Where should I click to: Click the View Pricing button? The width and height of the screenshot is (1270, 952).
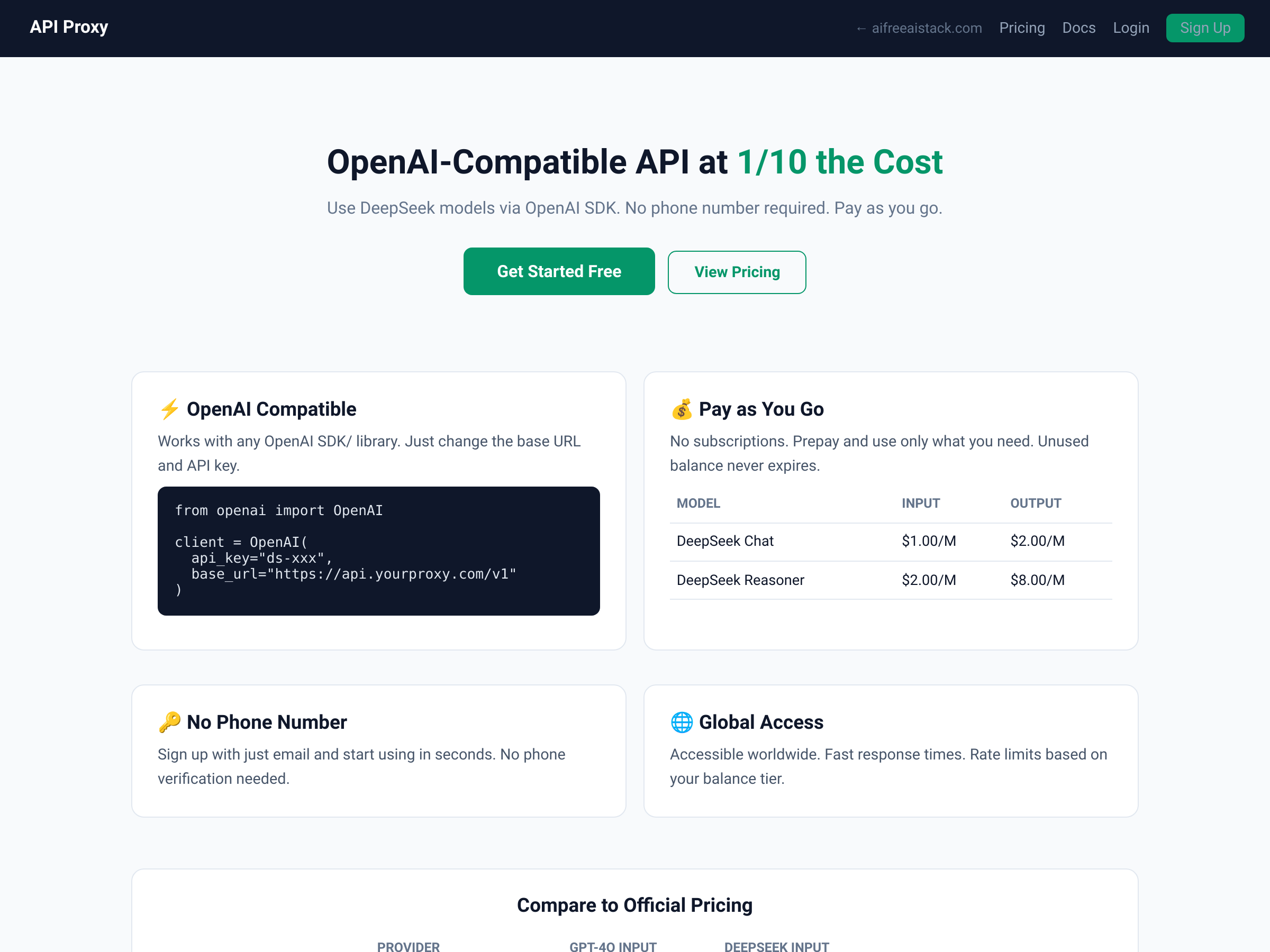[x=737, y=272]
